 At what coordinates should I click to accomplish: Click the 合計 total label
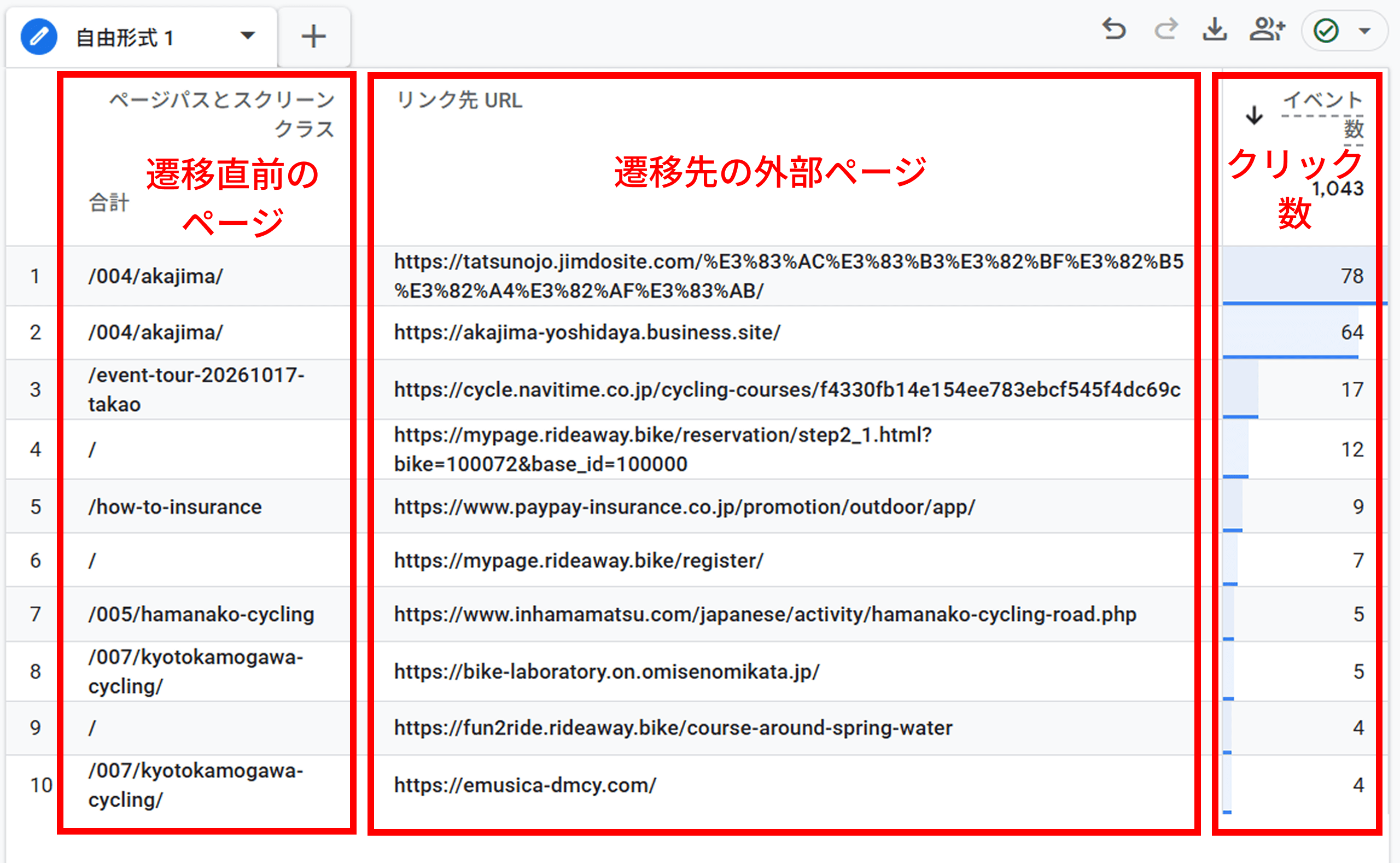tap(108, 202)
